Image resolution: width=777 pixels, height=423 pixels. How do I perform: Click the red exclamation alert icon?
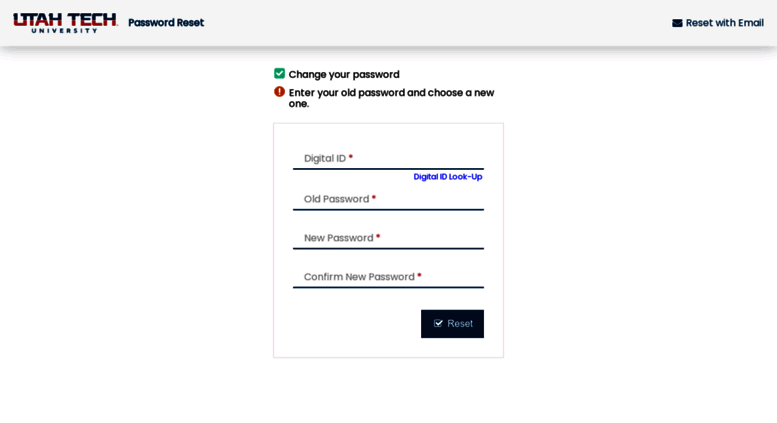(279, 92)
